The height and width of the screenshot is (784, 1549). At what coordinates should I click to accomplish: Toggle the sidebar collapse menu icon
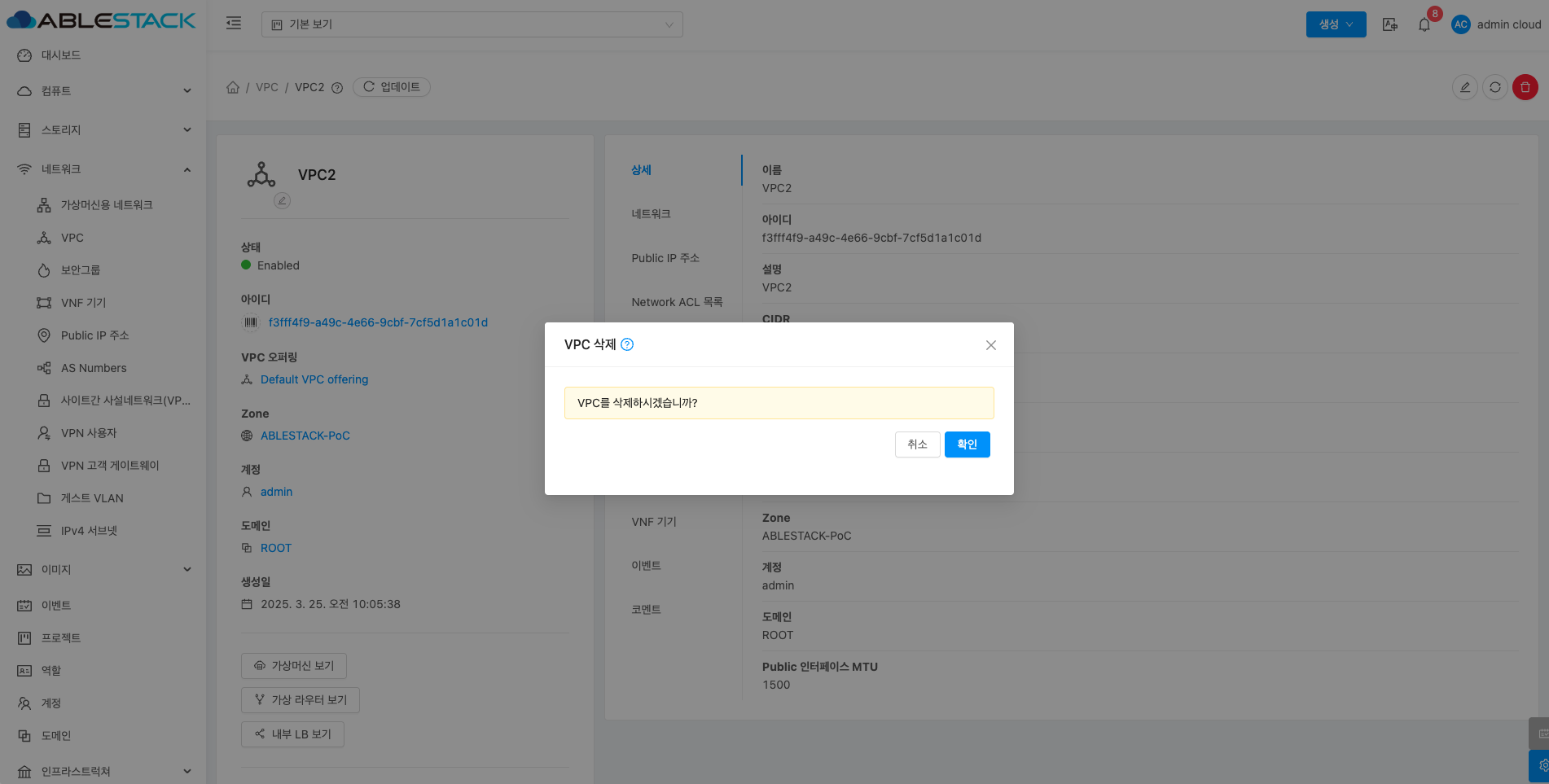(x=234, y=24)
